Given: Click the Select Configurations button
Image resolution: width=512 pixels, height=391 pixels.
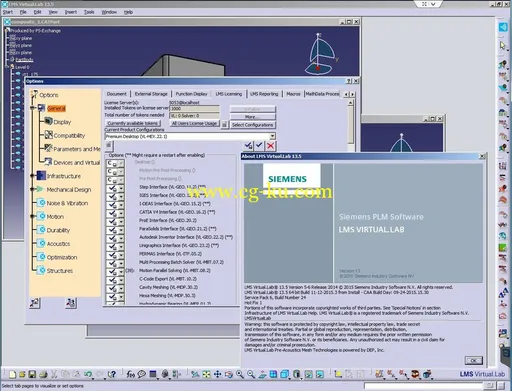Looking at the screenshot, I should [253, 125].
